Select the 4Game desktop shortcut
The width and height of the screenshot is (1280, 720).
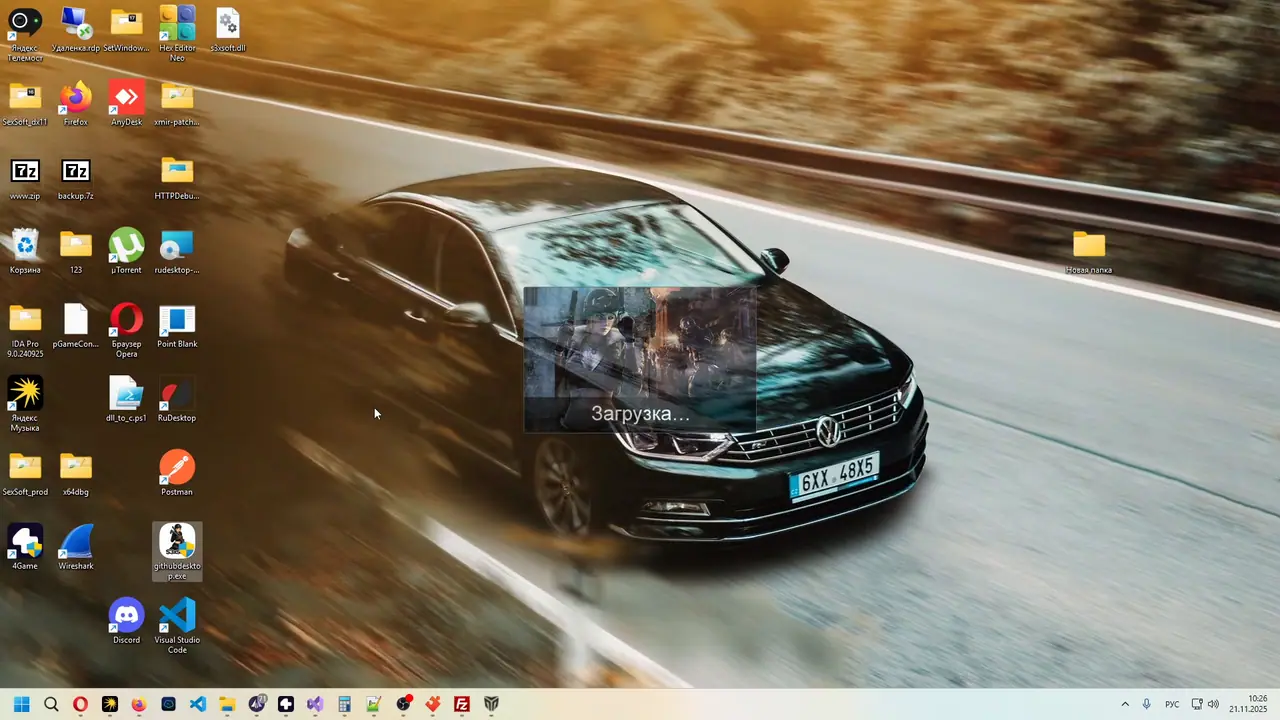25,548
